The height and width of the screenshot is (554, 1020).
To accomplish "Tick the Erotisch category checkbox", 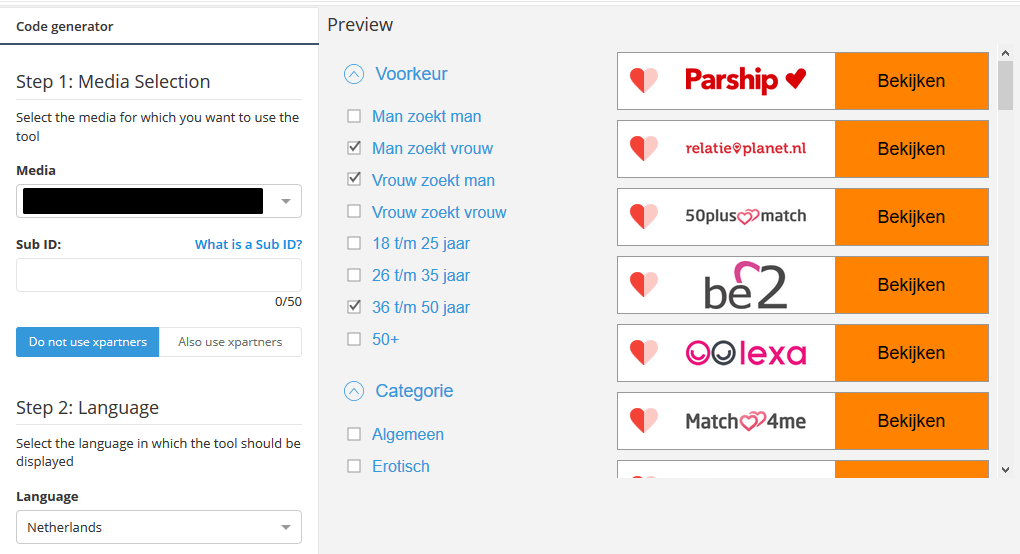I will [x=354, y=466].
